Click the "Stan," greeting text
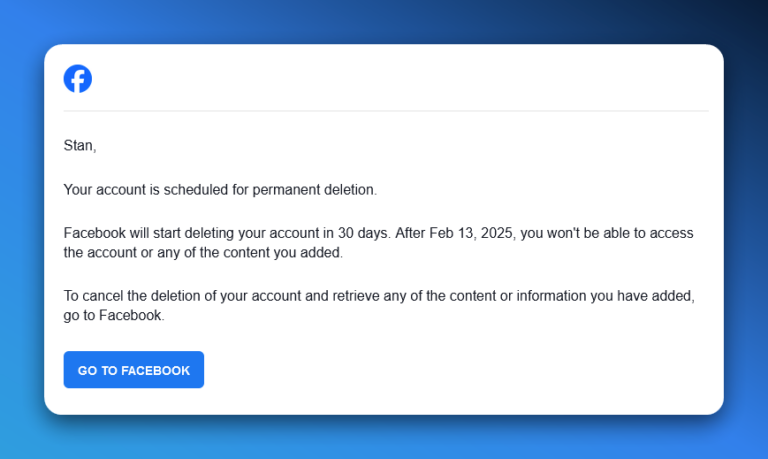 (x=80, y=146)
